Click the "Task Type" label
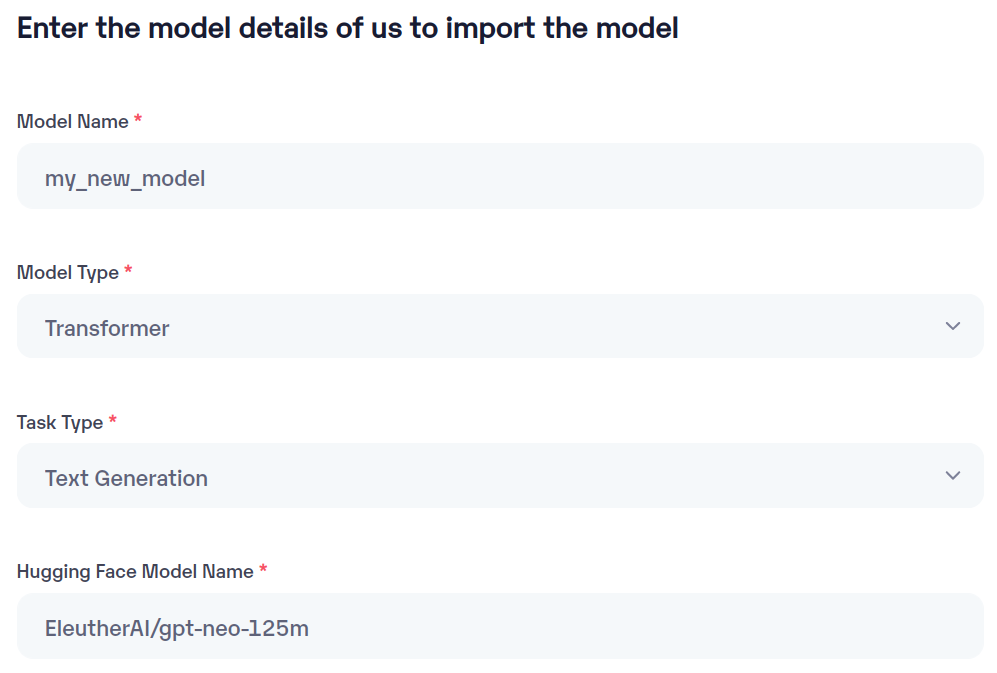 pos(60,422)
